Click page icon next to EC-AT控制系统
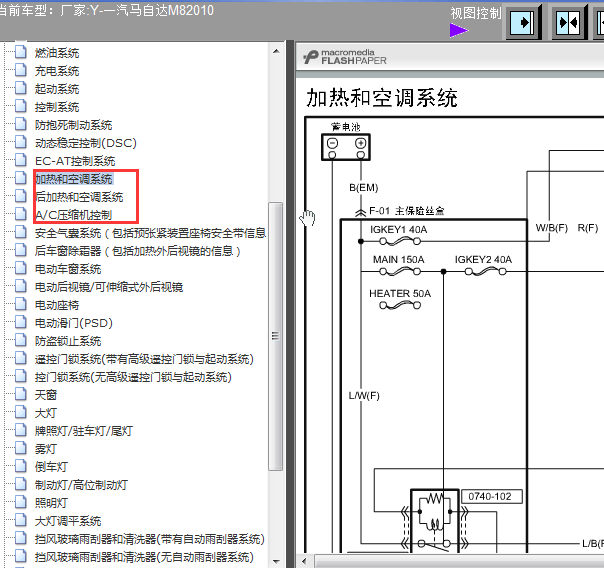Viewport: 604px width, 568px height. point(21,160)
